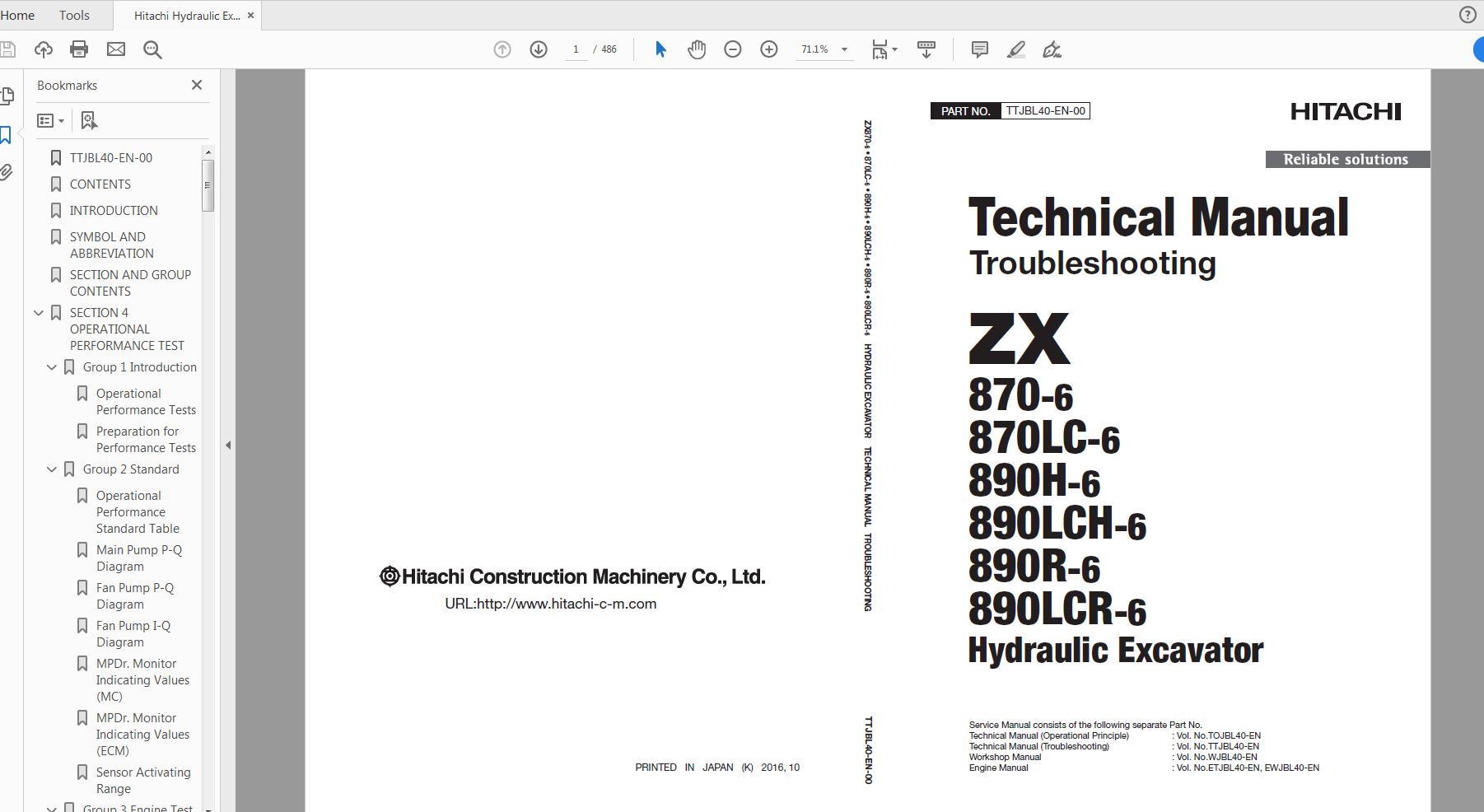Switch to the Home tab
This screenshot has width=1484, height=812.
click(x=17, y=15)
